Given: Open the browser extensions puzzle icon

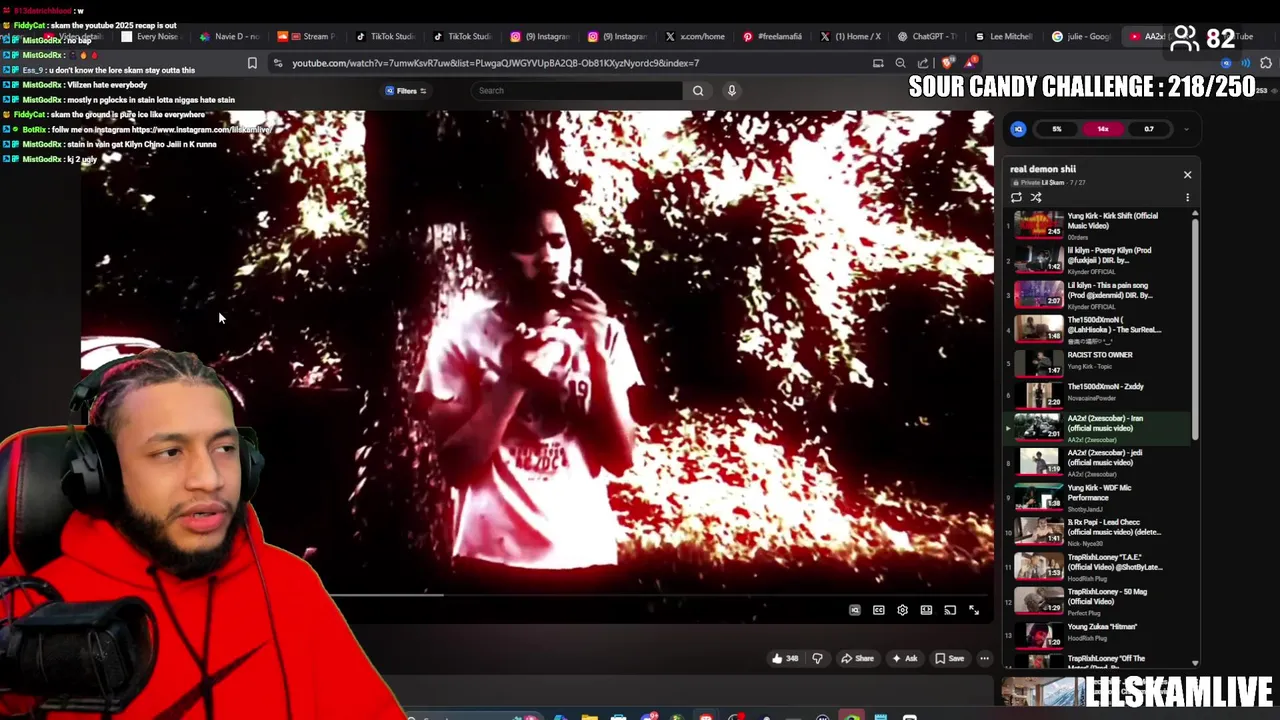Looking at the screenshot, I should pos(1266,63).
